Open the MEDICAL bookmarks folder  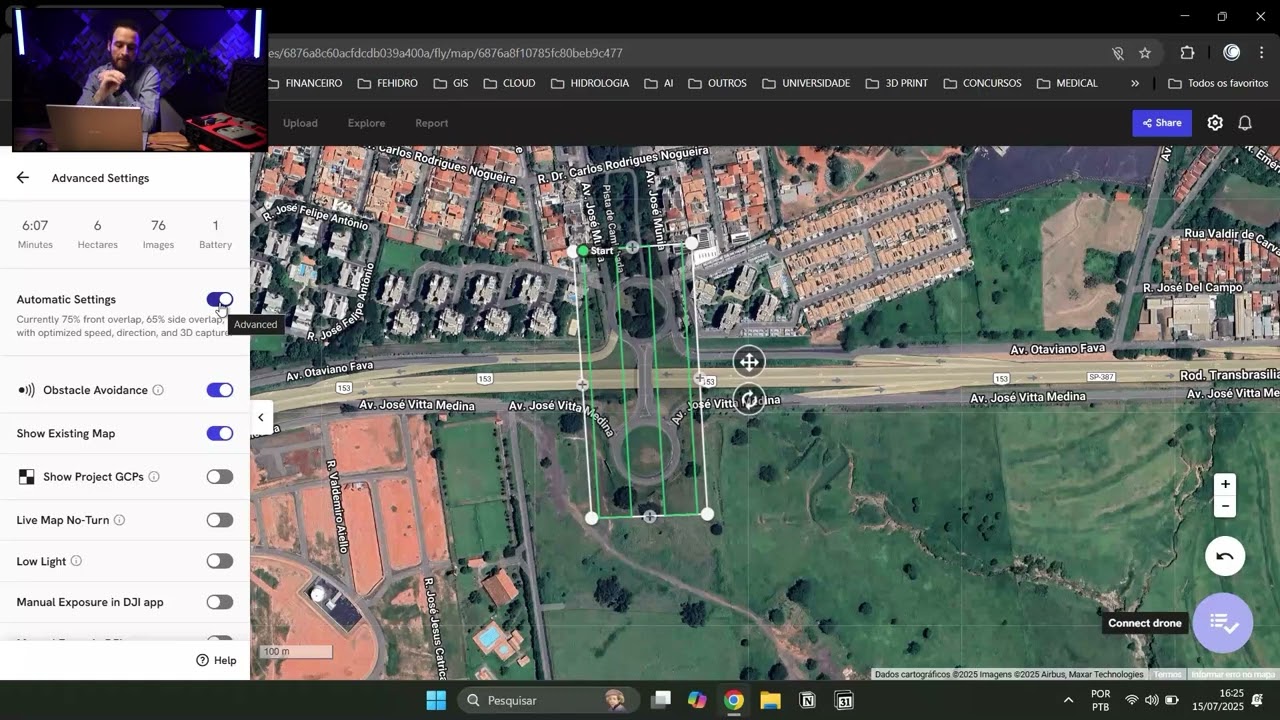(1067, 83)
